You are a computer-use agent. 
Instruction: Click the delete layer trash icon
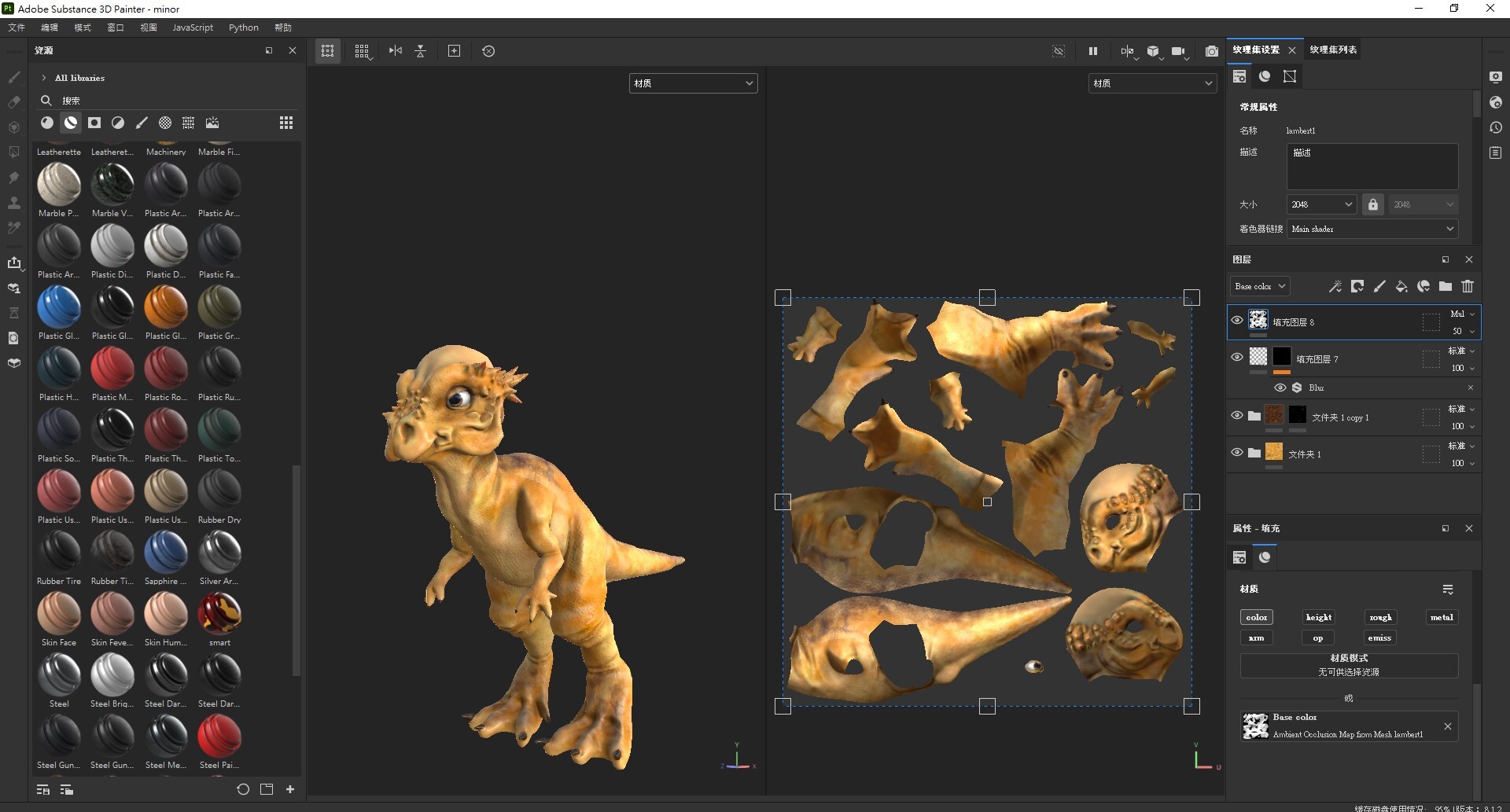[x=1468, y=286]
